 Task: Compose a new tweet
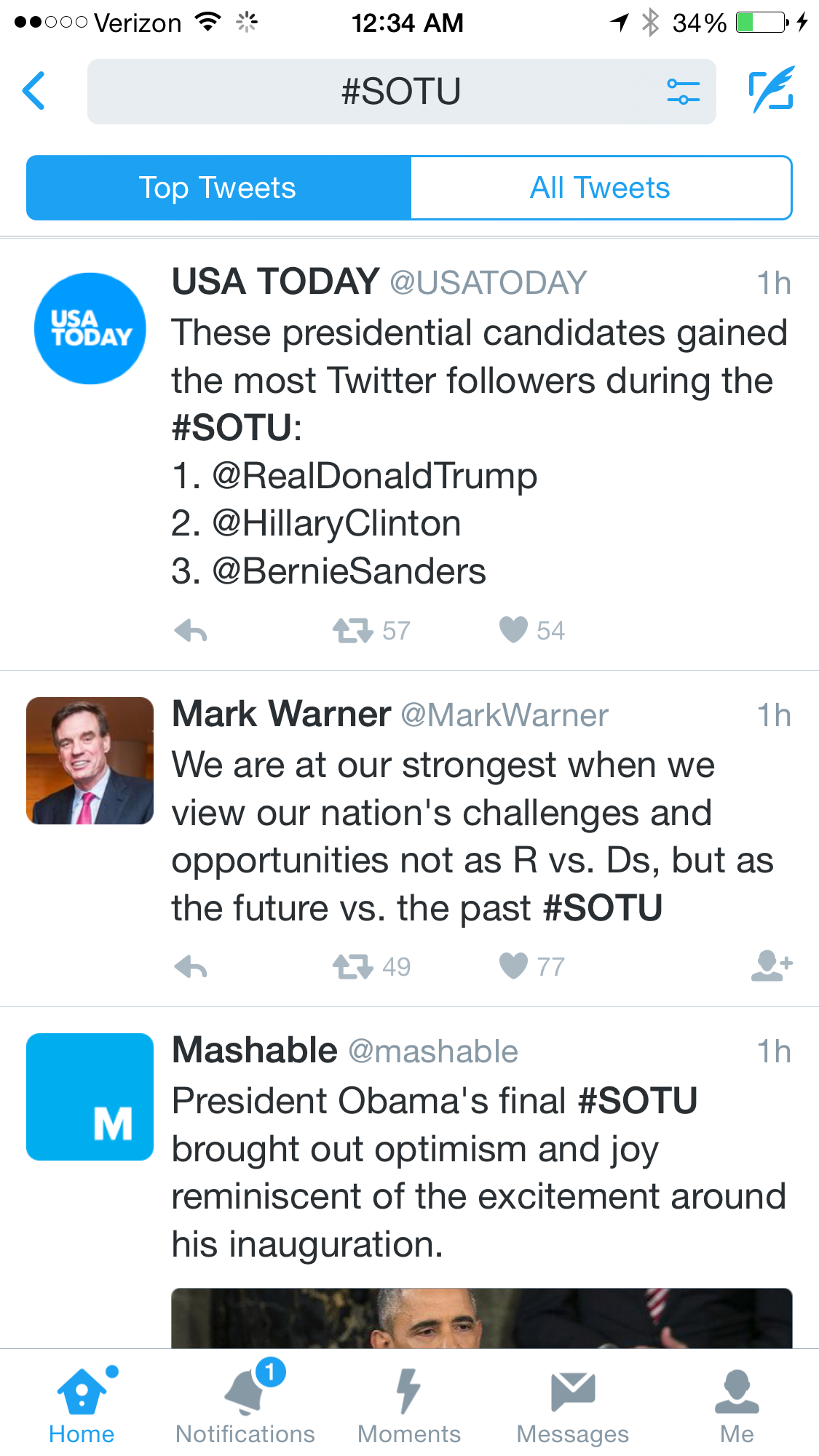tap(771, 90)
